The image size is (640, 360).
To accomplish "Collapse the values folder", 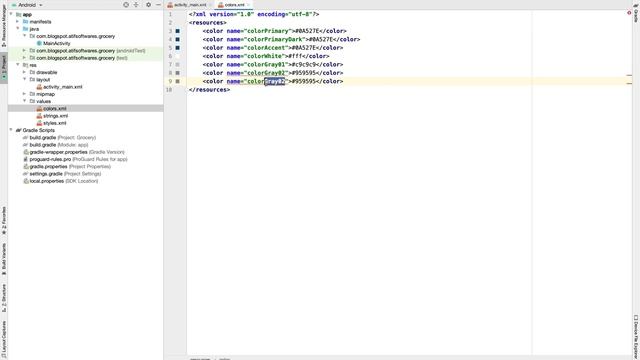I will pyautogui.click(x=24, y=101).
